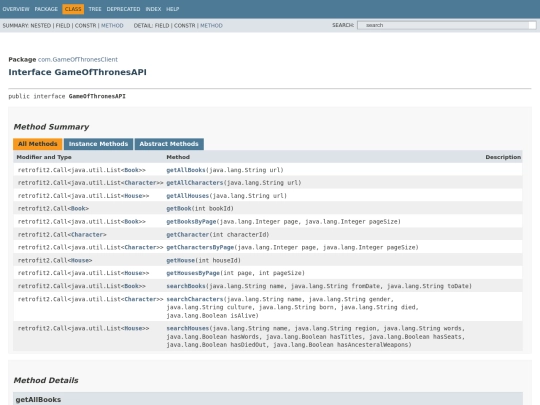540x405 pixels.
Task: Switch to Instance Methods tab
Action: click(98, 144)
